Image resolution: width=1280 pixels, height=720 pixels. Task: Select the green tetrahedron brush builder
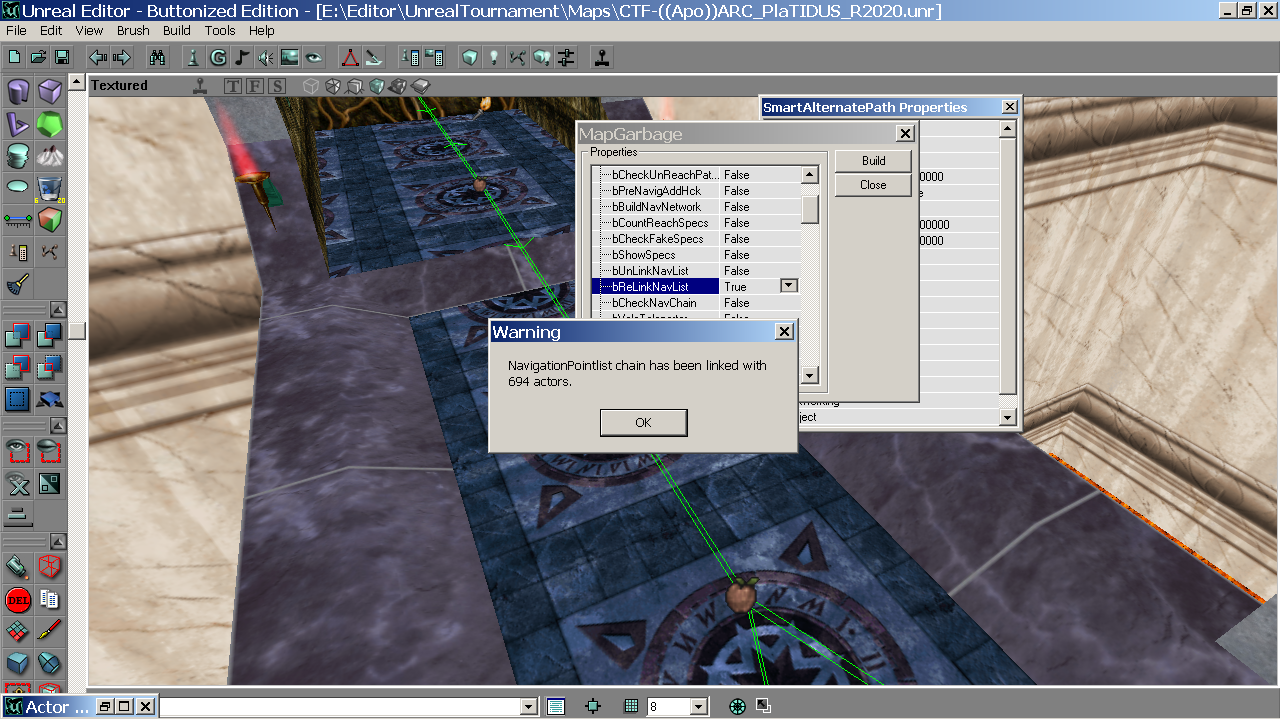point(50,124)
